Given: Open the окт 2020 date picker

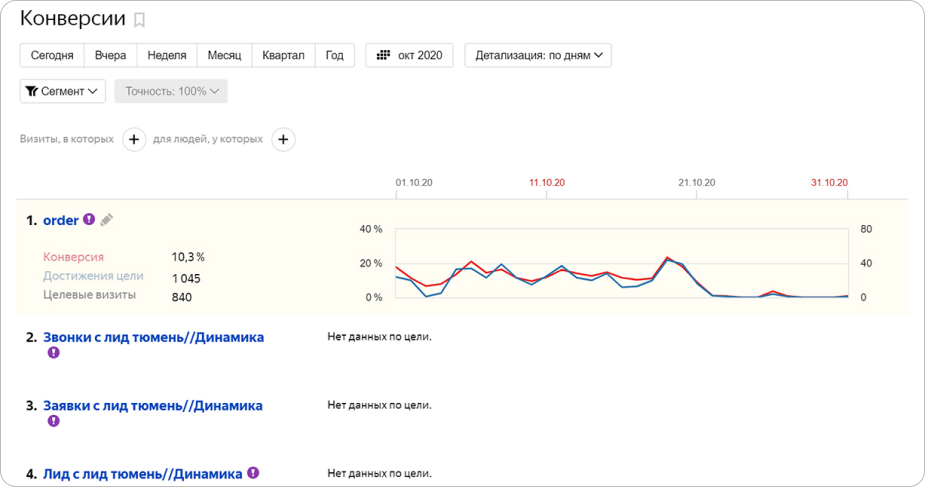Looking at the screenshot, I should [409, 55].
